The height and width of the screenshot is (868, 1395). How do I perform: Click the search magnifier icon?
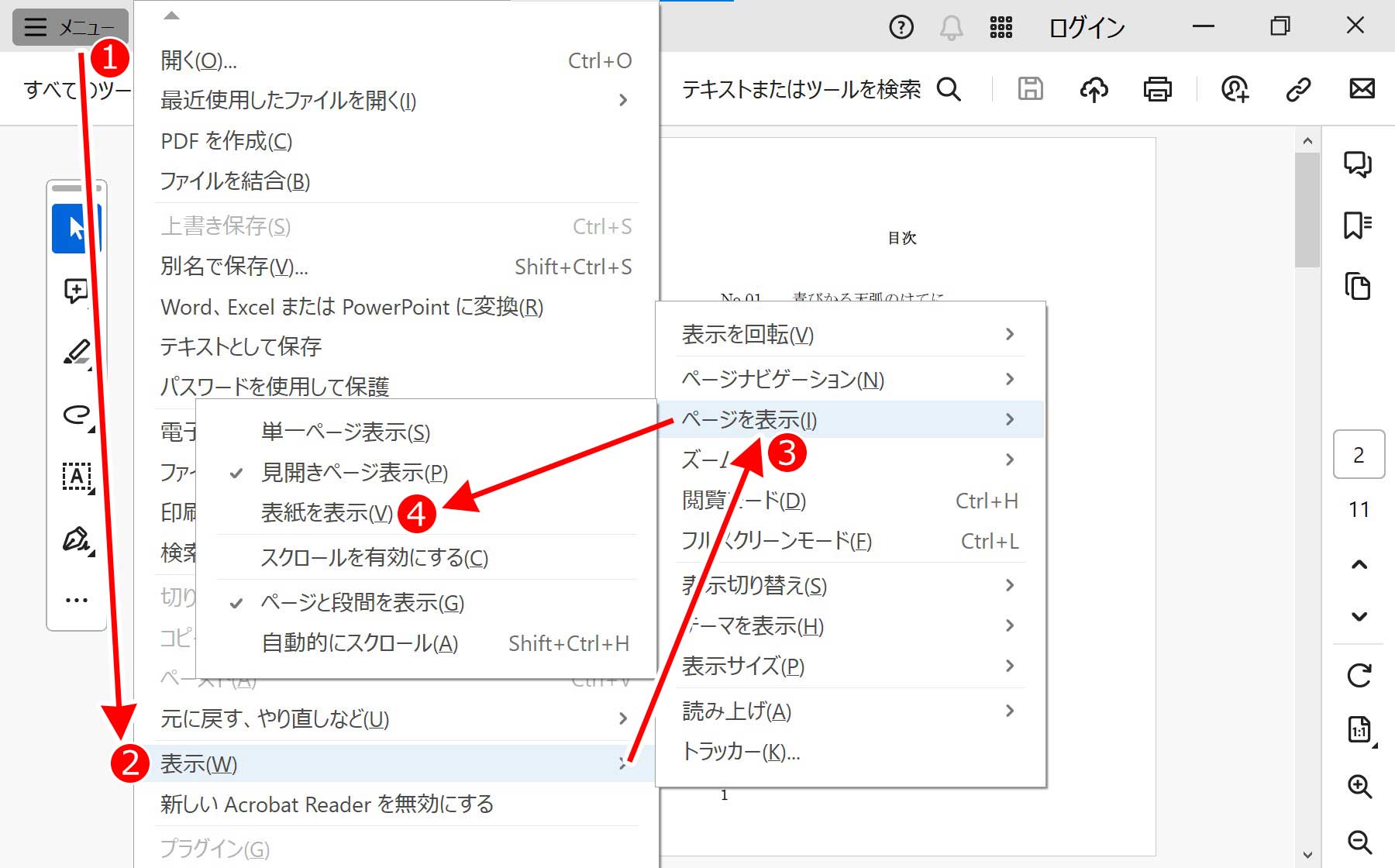tap(949, 90)
